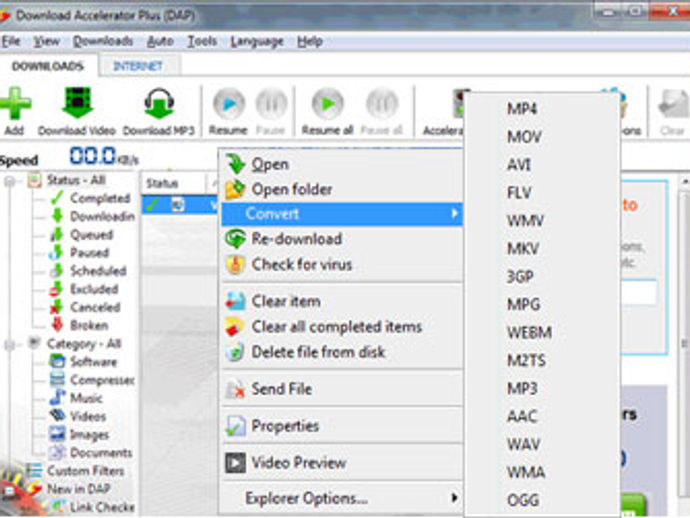This screenshot has width=690, height=518.
Task: Click the Open folder icon
Action: coord(235,189)
